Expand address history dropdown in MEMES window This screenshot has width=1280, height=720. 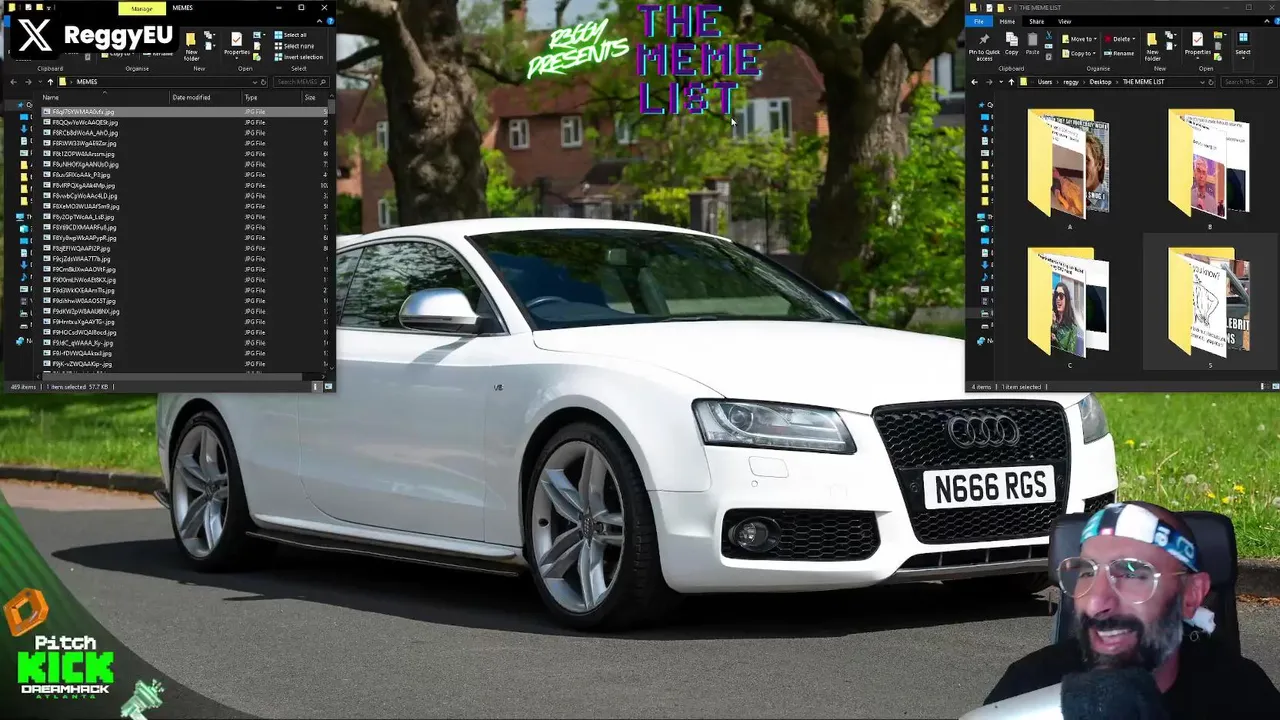click(x=254, y=82)
